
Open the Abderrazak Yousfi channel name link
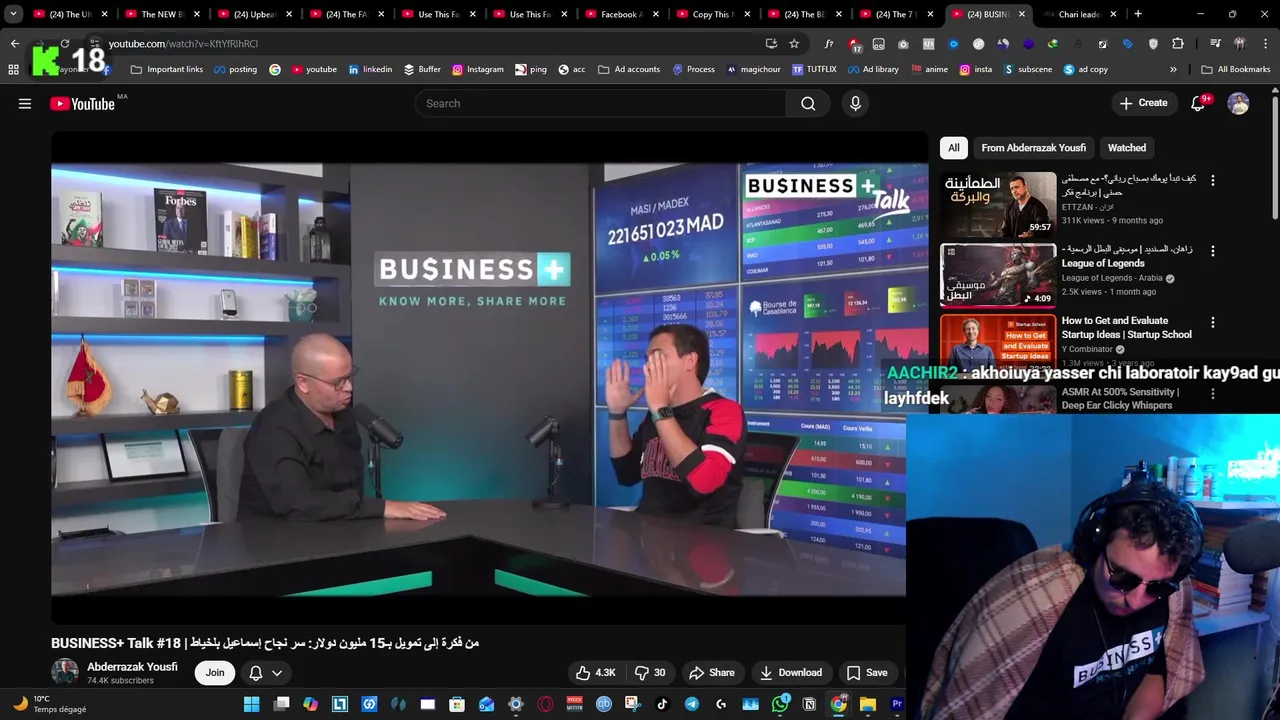point(132,667)
